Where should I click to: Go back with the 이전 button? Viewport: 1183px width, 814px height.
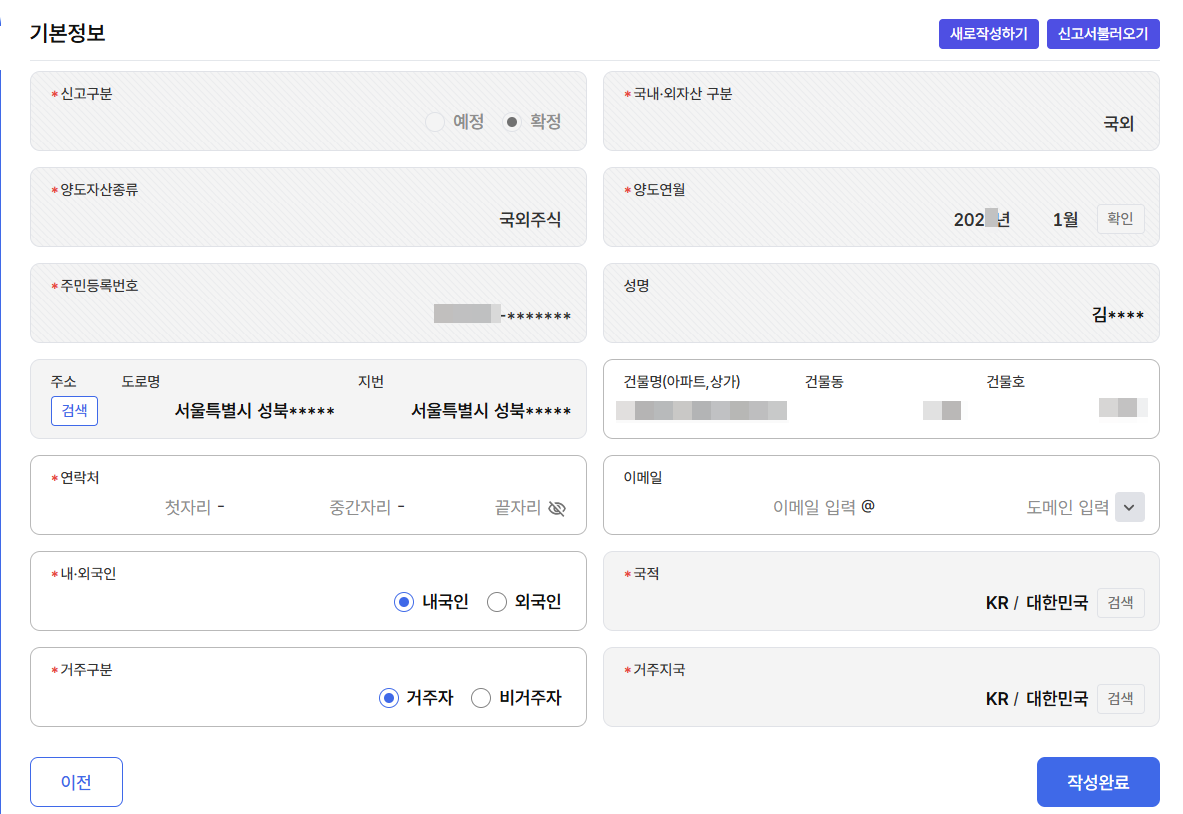[x=76, y=782]
